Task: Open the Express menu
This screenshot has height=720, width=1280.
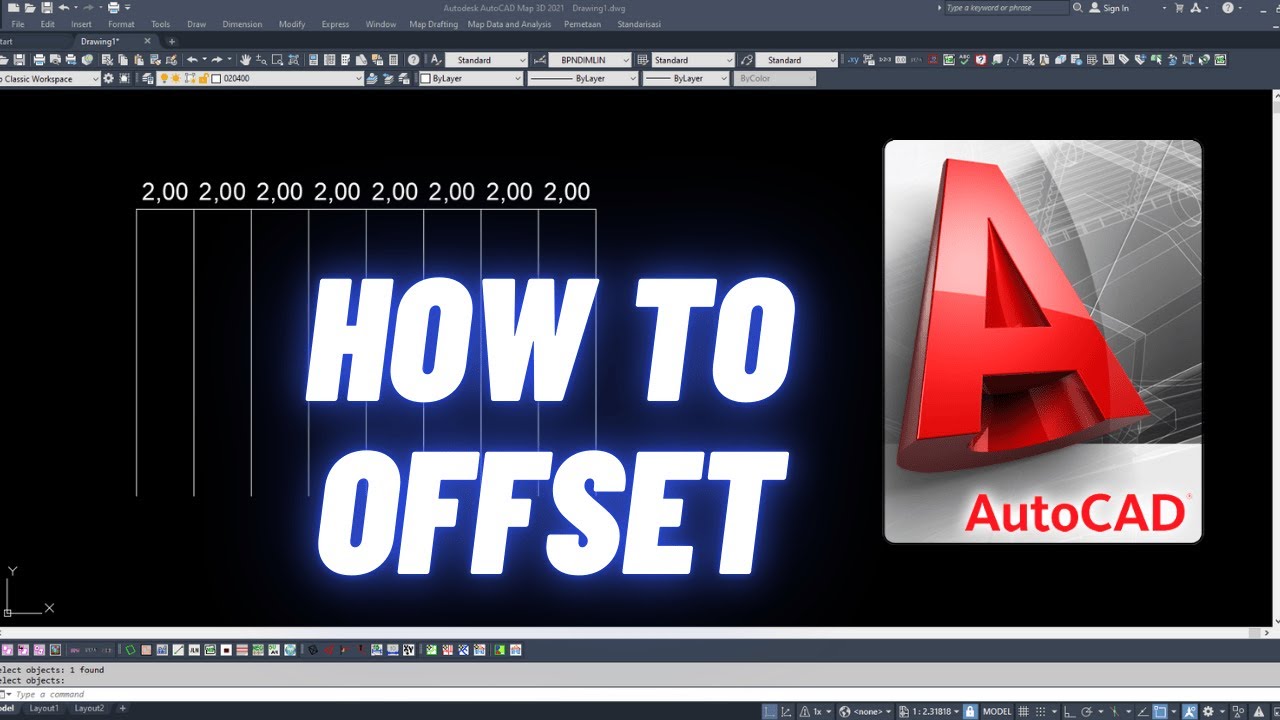Action: (335, 24)
